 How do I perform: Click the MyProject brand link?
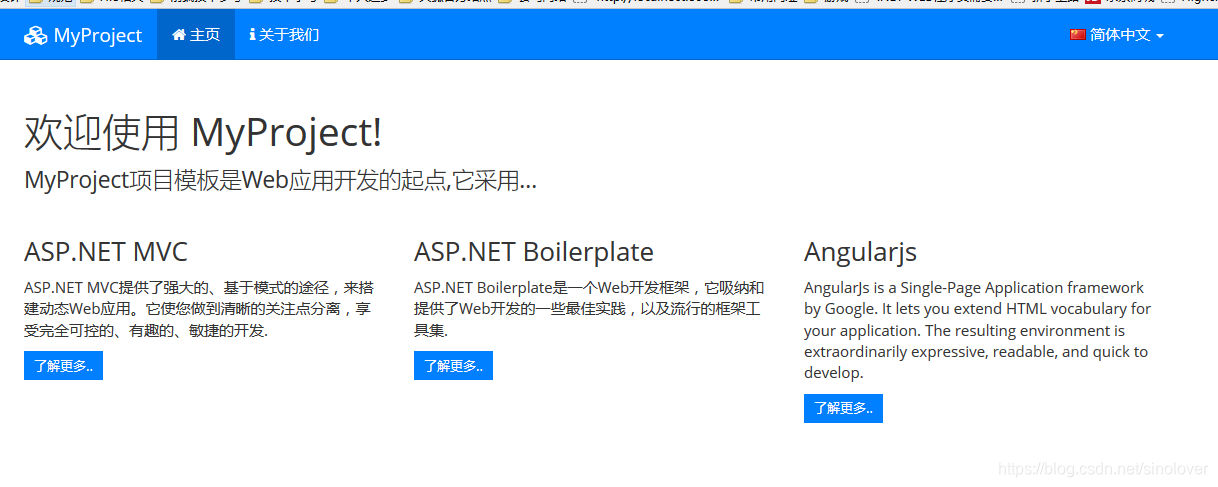(83, 35)
